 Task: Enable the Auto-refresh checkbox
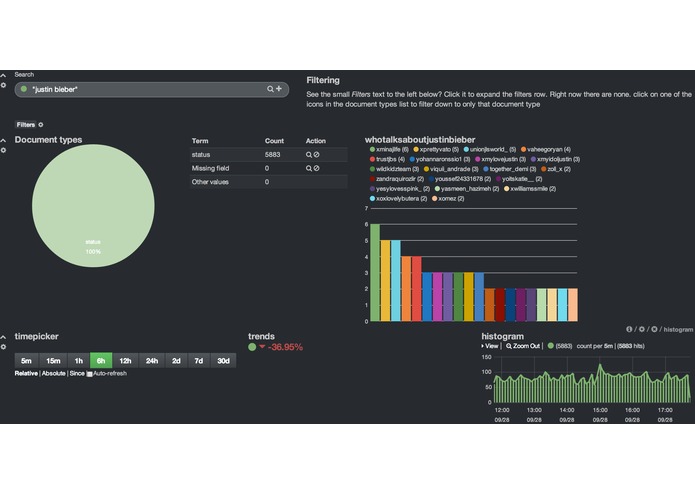(x=90, y=374)
